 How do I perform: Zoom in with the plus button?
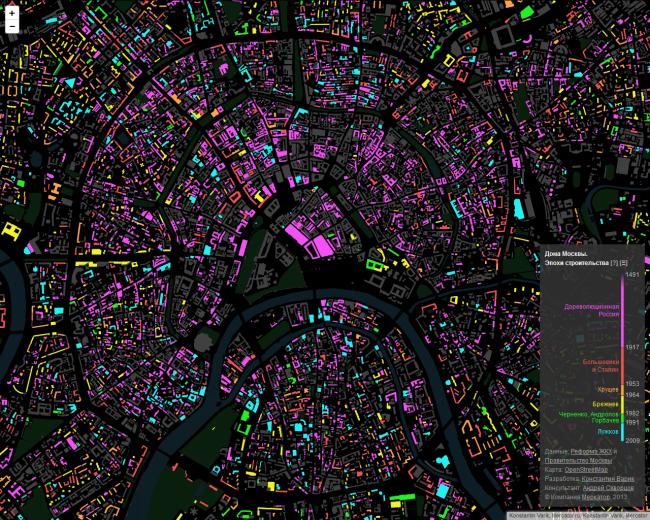[11, 14]
